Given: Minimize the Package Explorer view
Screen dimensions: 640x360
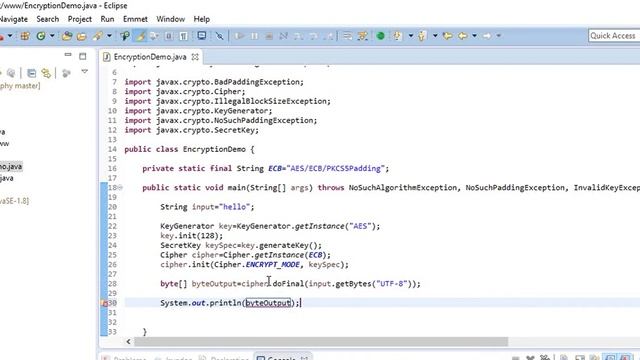Looking at the screenshot, I should 68,55.
